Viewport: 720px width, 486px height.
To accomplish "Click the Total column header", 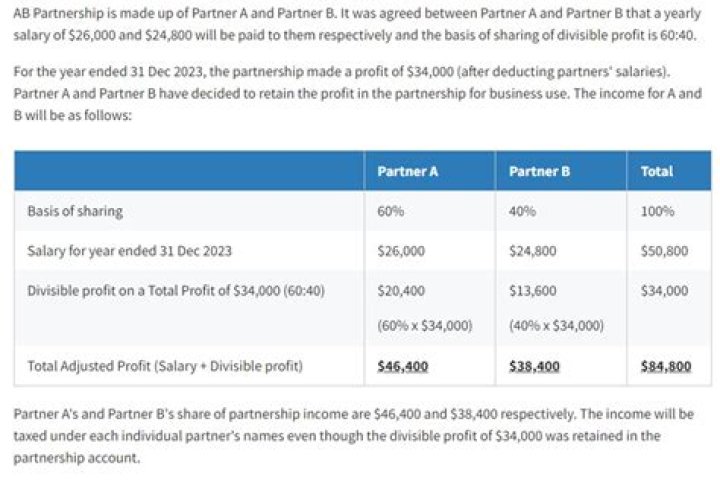I will 657,171.
